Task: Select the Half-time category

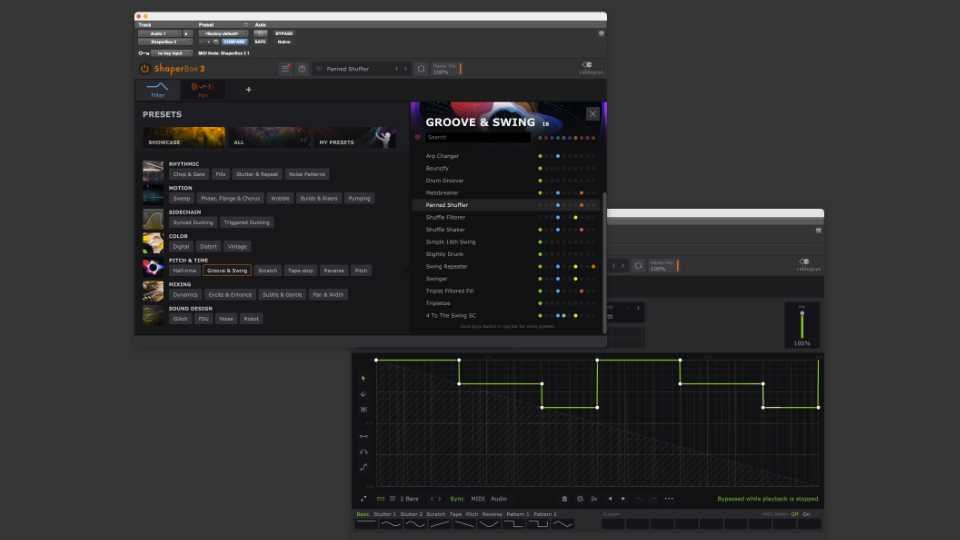Action: 184,271
